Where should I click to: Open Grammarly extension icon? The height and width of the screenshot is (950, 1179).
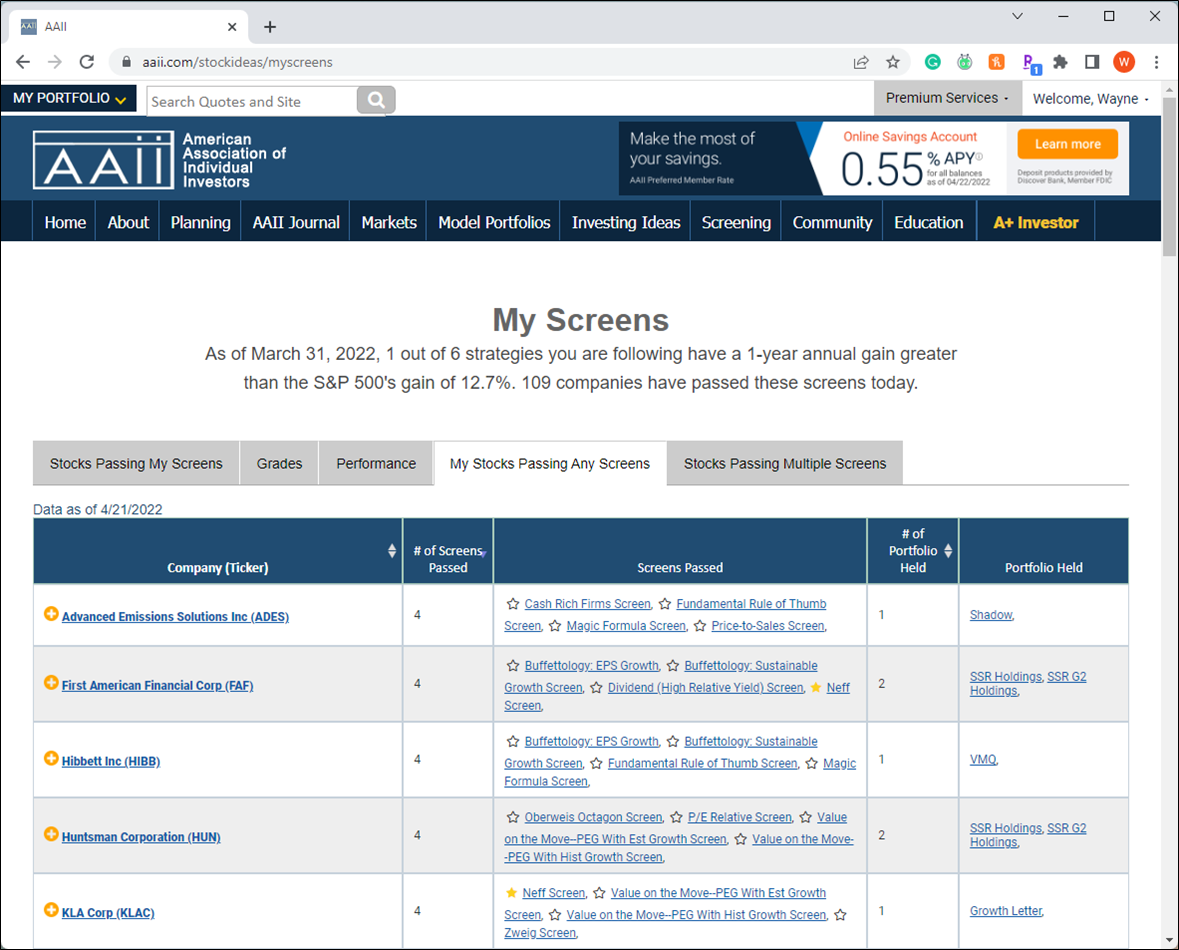pyautogui.click(x=932, y=62)
